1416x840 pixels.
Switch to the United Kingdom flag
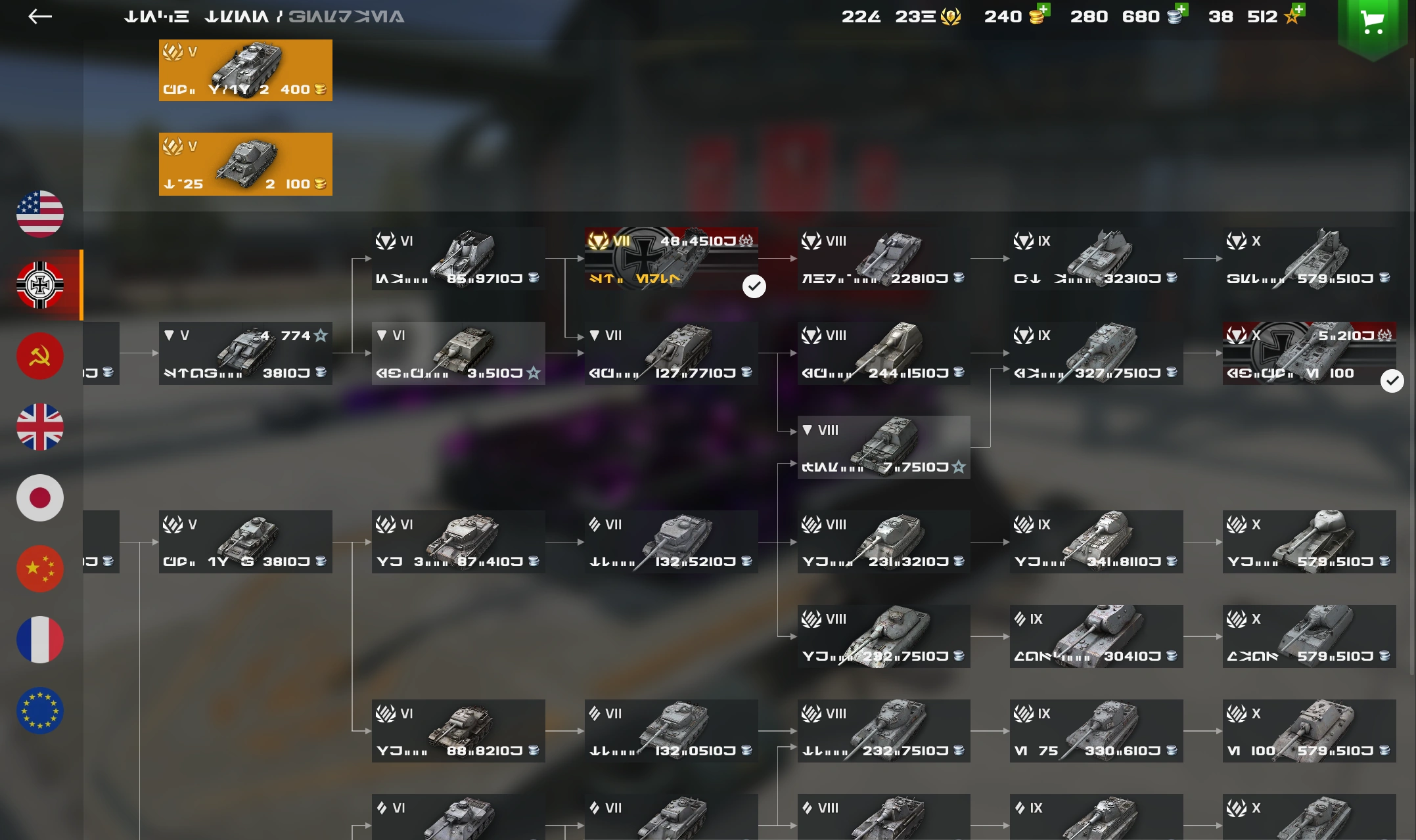click(x=40, y=427)
